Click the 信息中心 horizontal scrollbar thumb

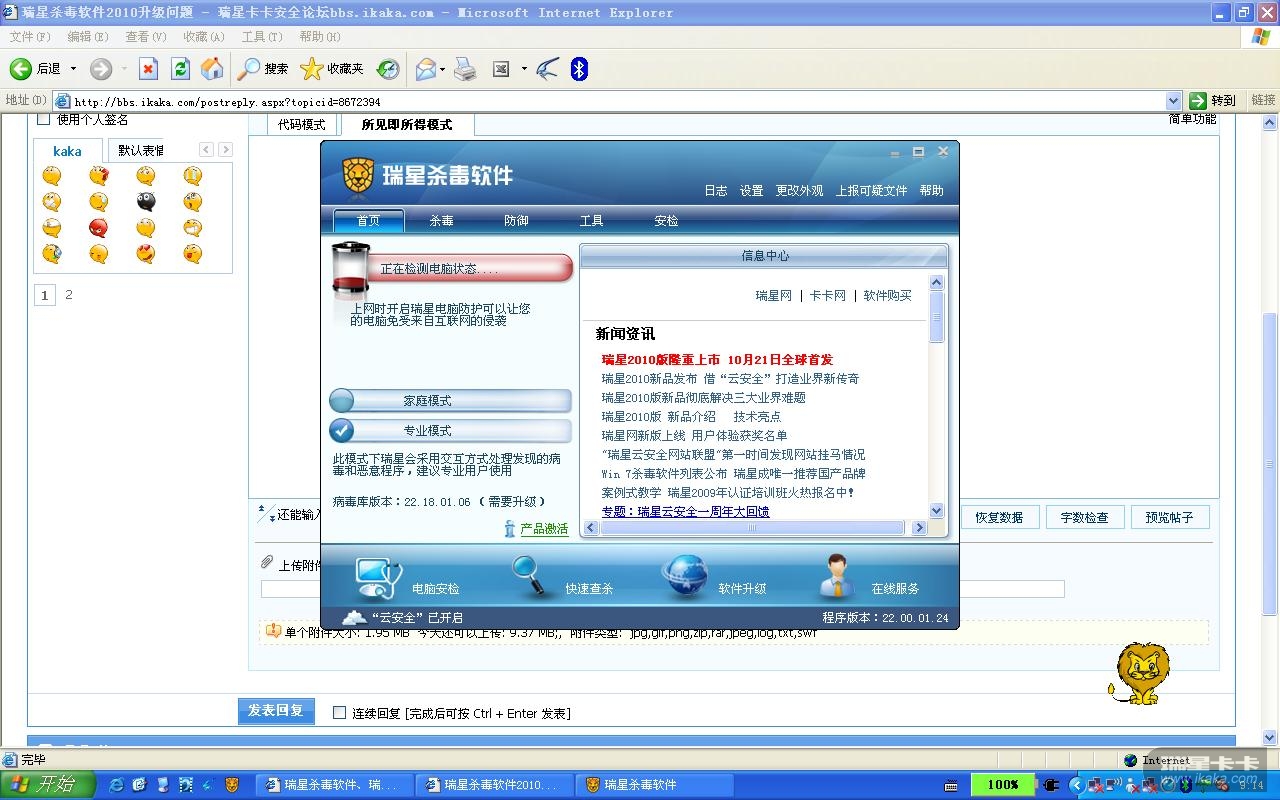pos(752,528)
